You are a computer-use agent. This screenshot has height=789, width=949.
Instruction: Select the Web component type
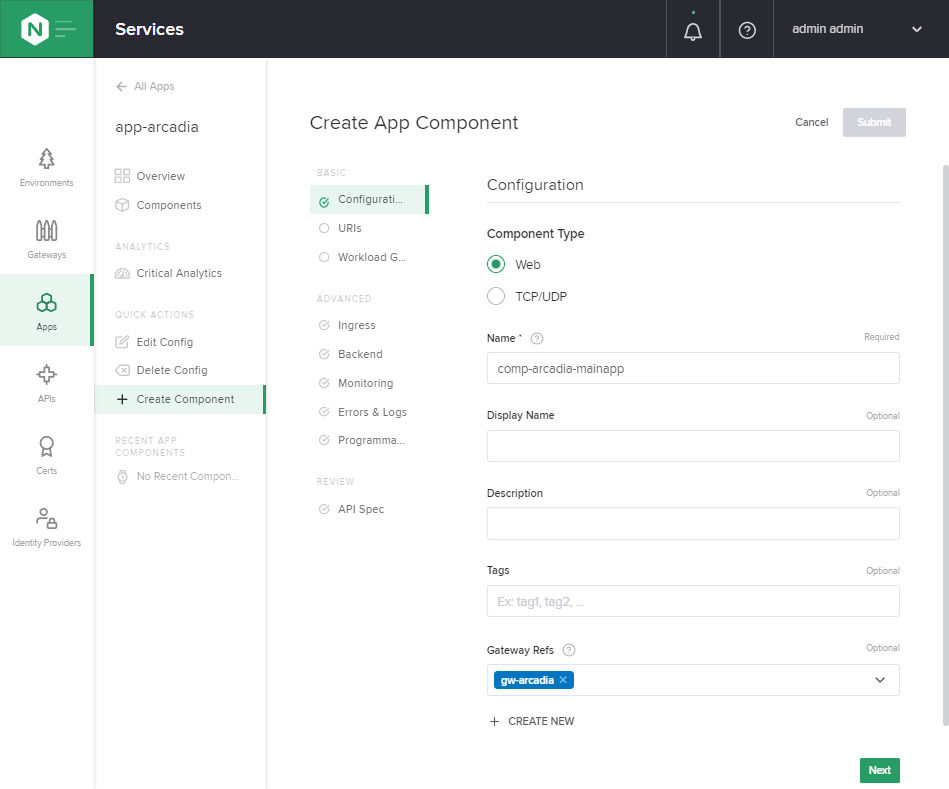coord(496,264)
